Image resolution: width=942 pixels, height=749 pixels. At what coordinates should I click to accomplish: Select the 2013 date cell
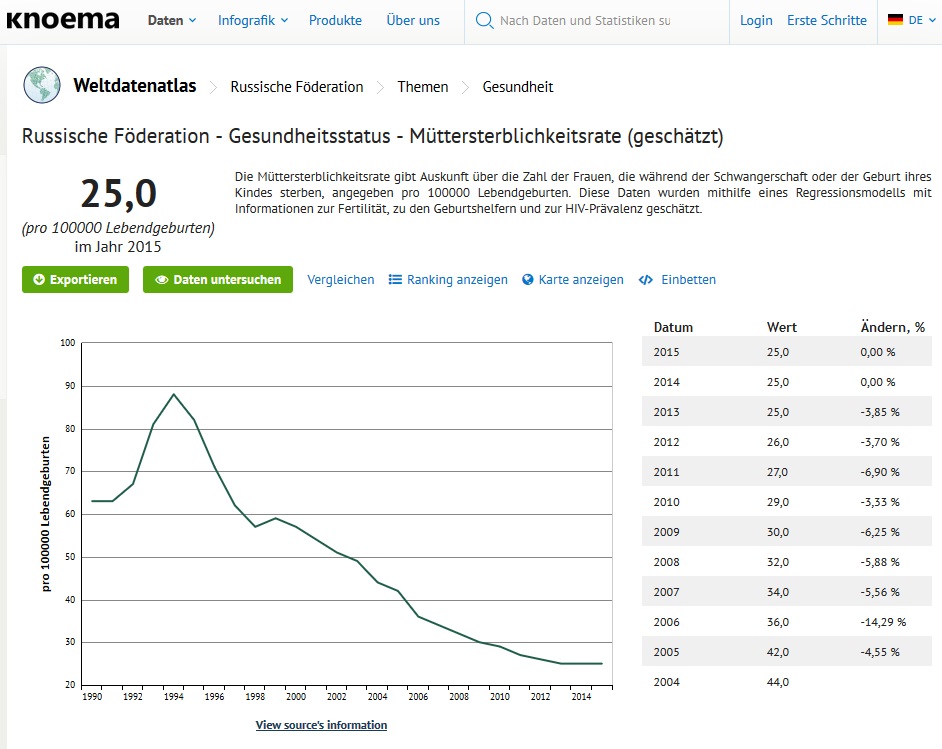click(666, 412)
